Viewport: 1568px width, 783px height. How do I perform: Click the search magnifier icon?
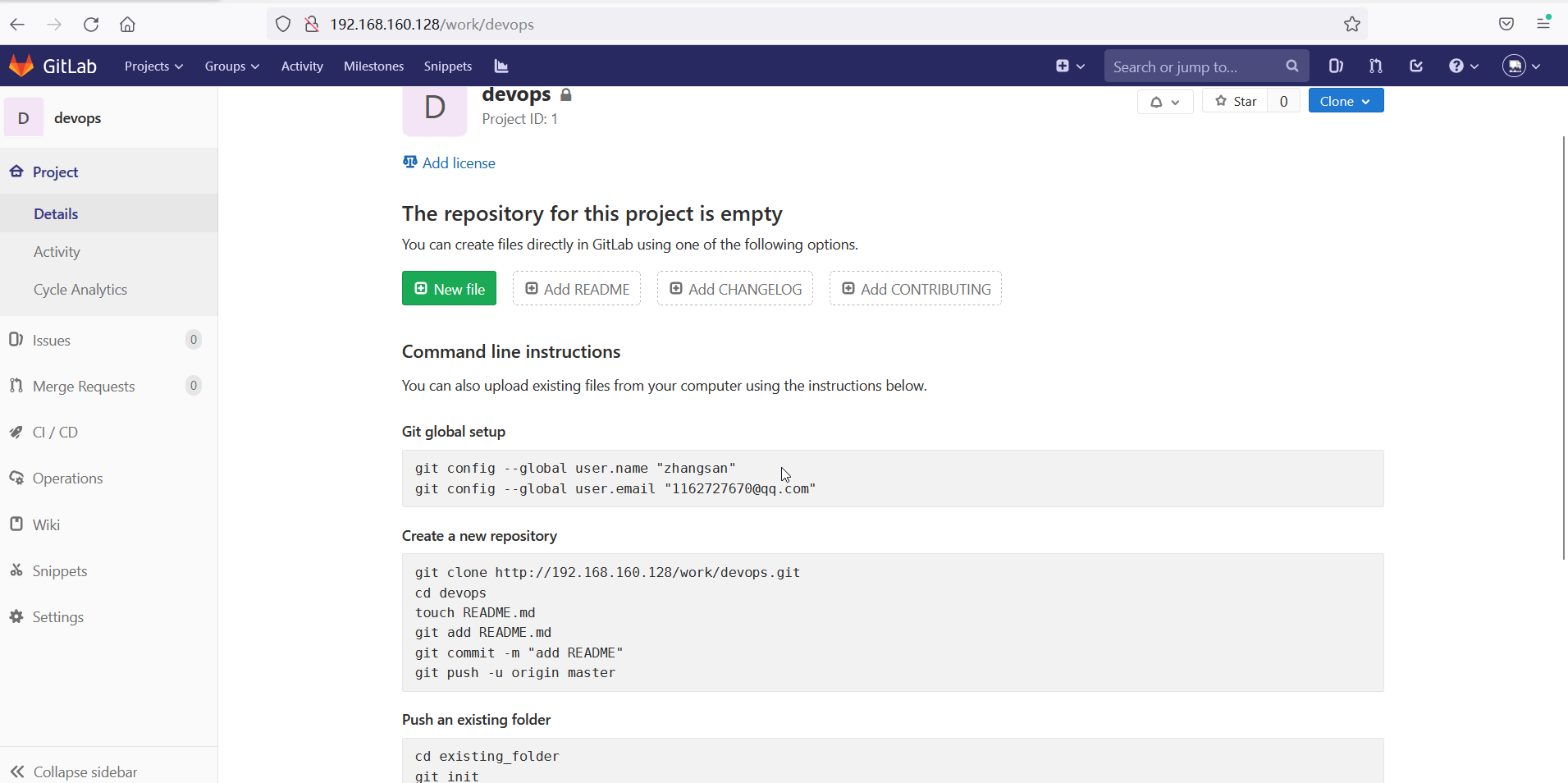[x=1292, y=66]
